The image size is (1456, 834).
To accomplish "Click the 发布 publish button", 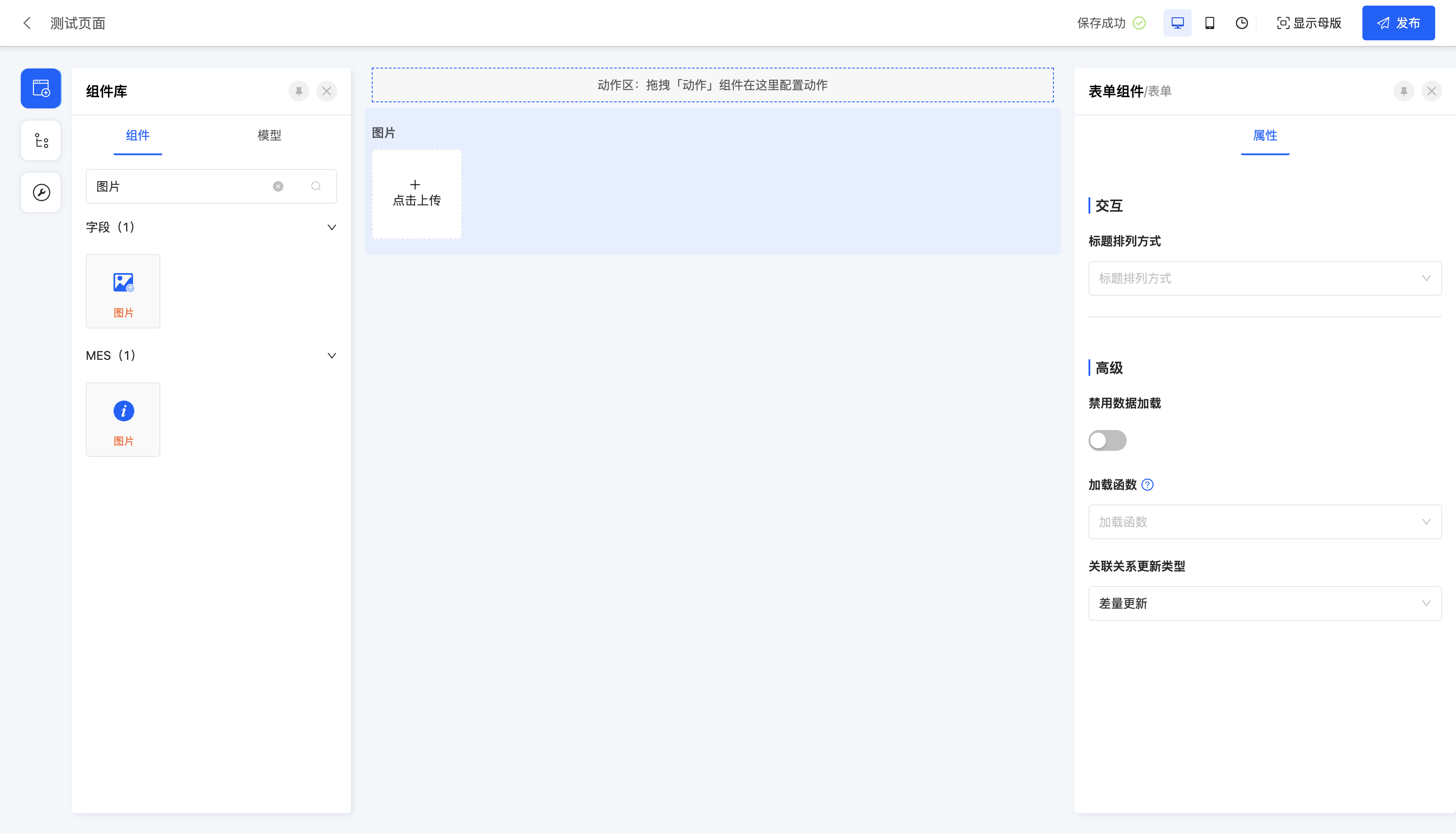I will 1397,23.
